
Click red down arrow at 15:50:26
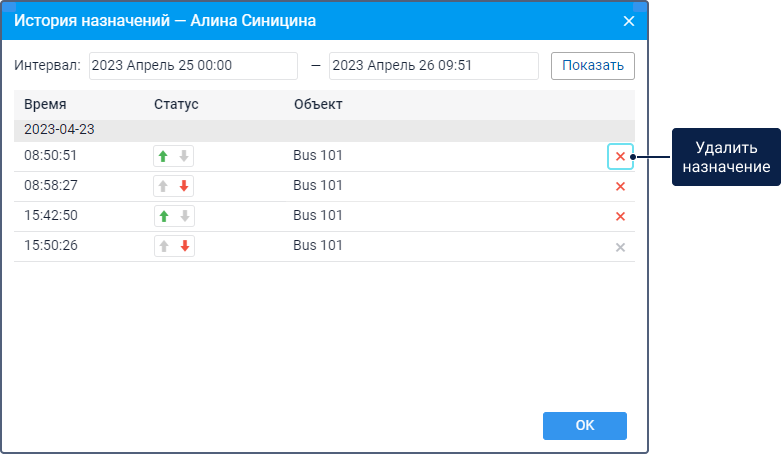click(x=184, y=247)
